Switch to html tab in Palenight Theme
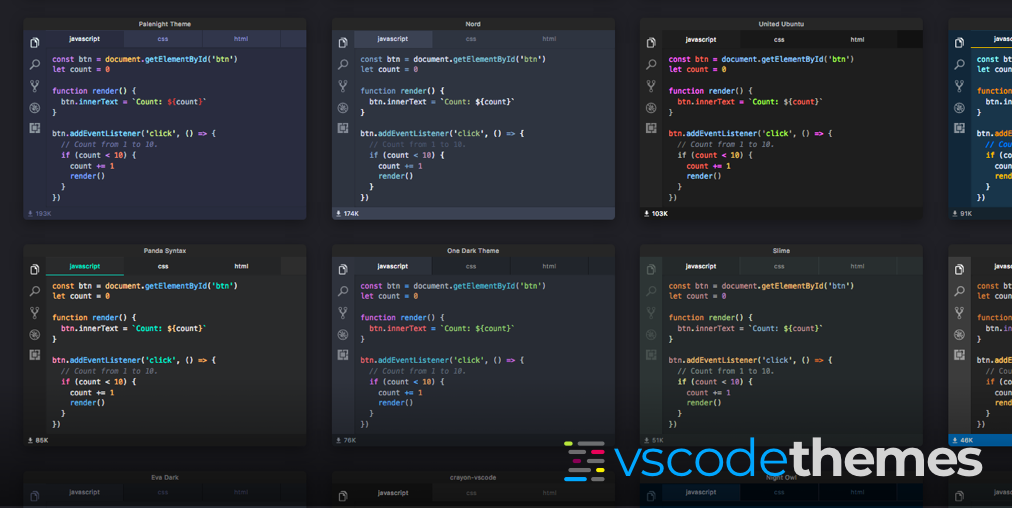The width and height of the screenshot is (1012, 508). tap(241, 39)
